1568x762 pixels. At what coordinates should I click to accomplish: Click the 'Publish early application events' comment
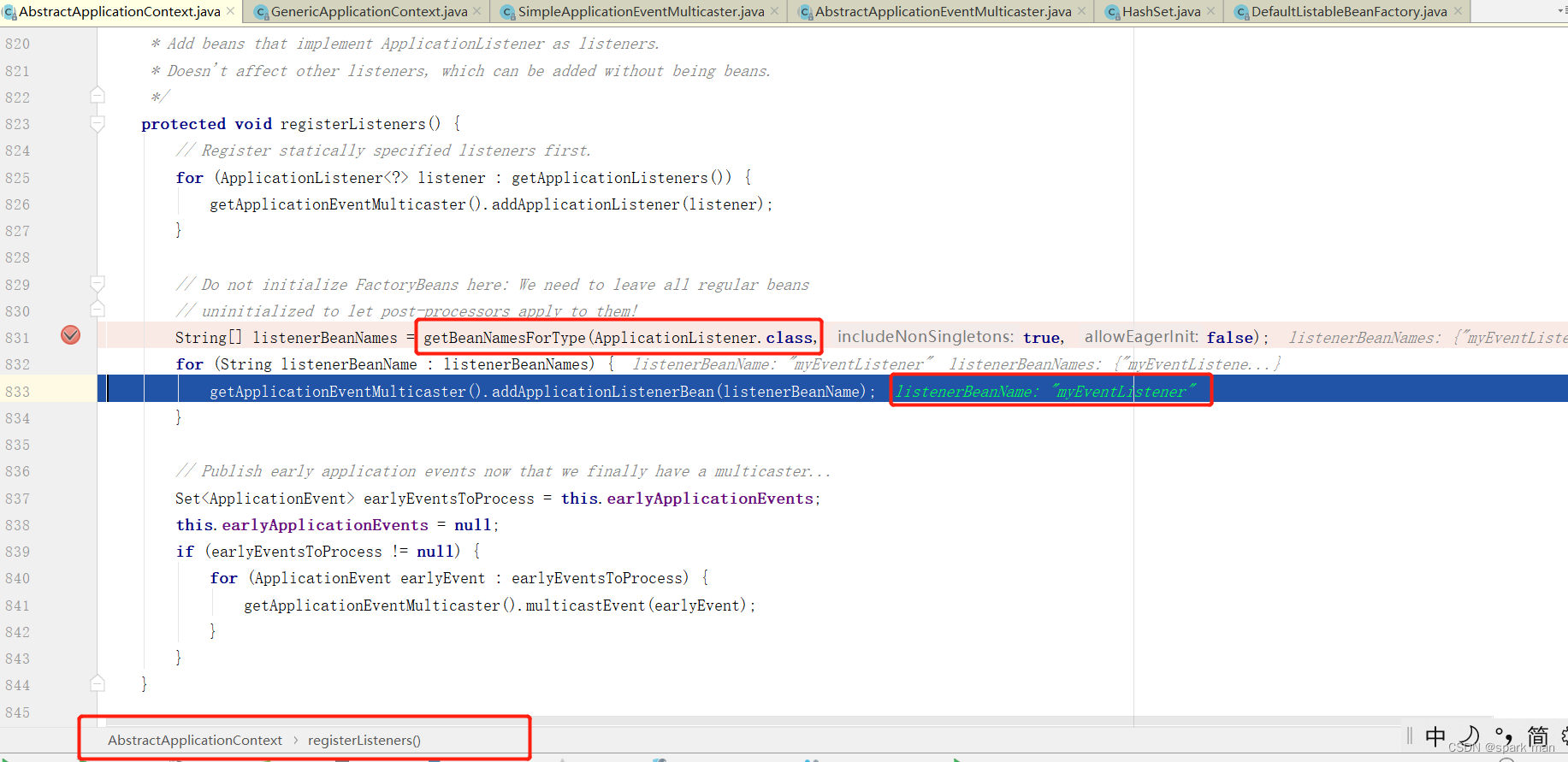pos(503,471)
